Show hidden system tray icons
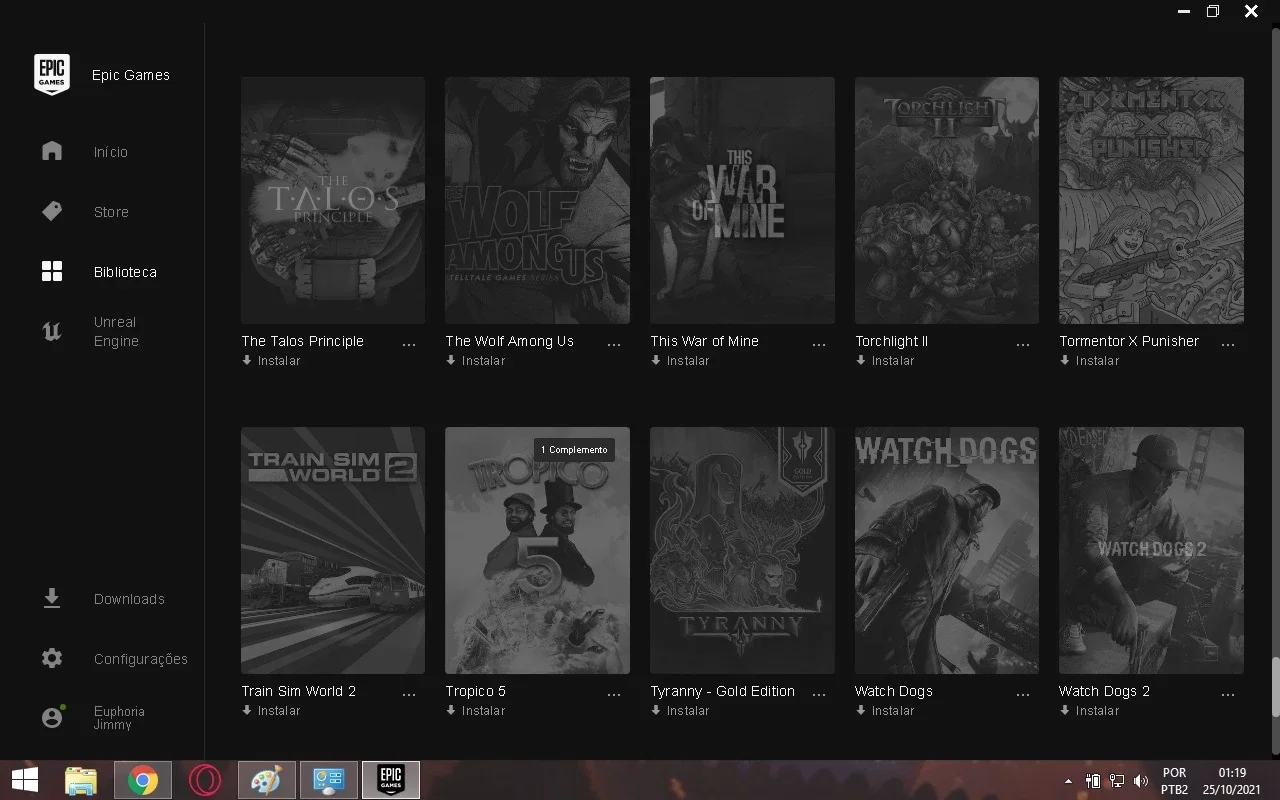1280x800 pixels. coord(1068,781)
